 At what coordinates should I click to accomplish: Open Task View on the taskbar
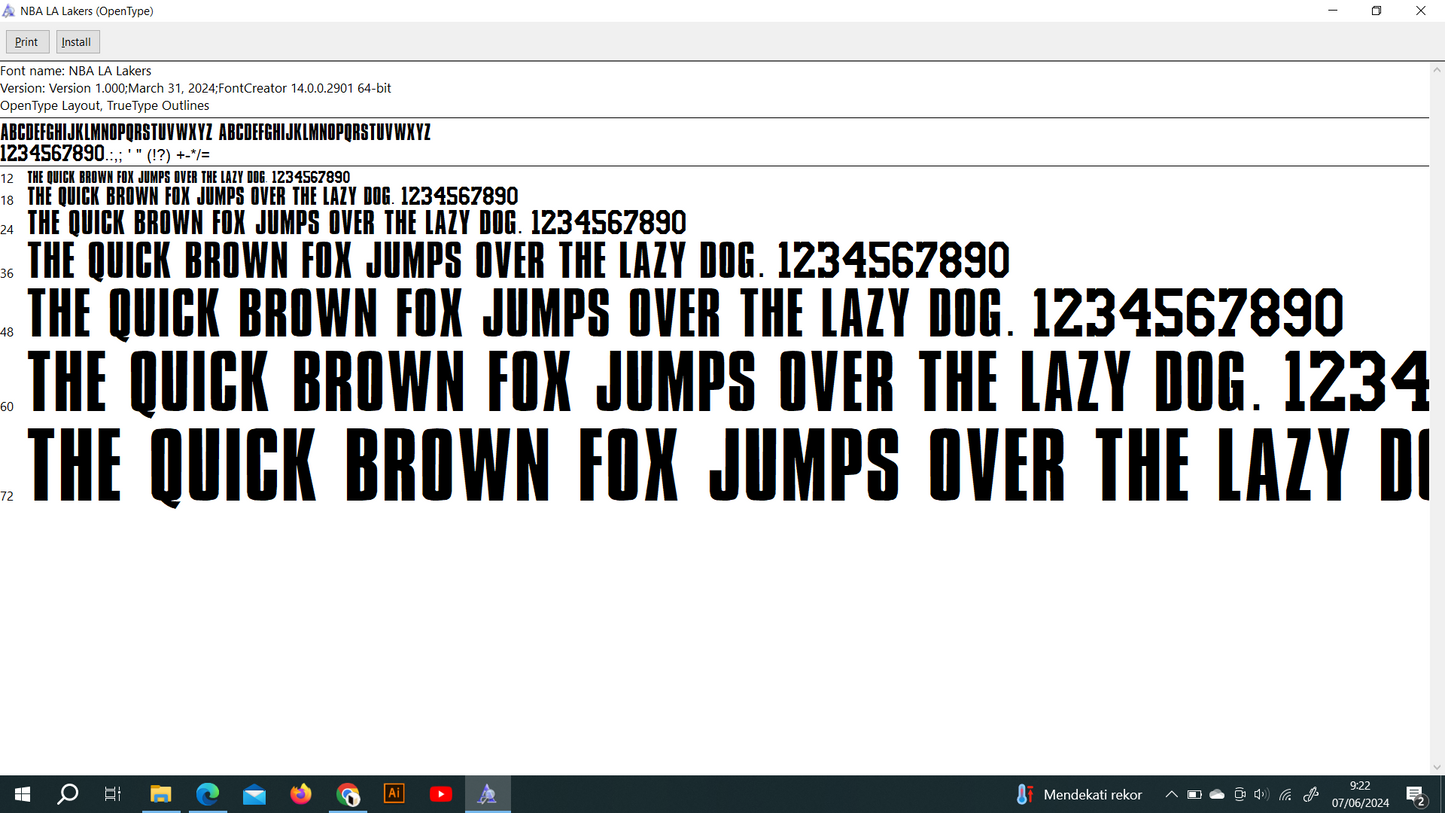coord(113,794)
